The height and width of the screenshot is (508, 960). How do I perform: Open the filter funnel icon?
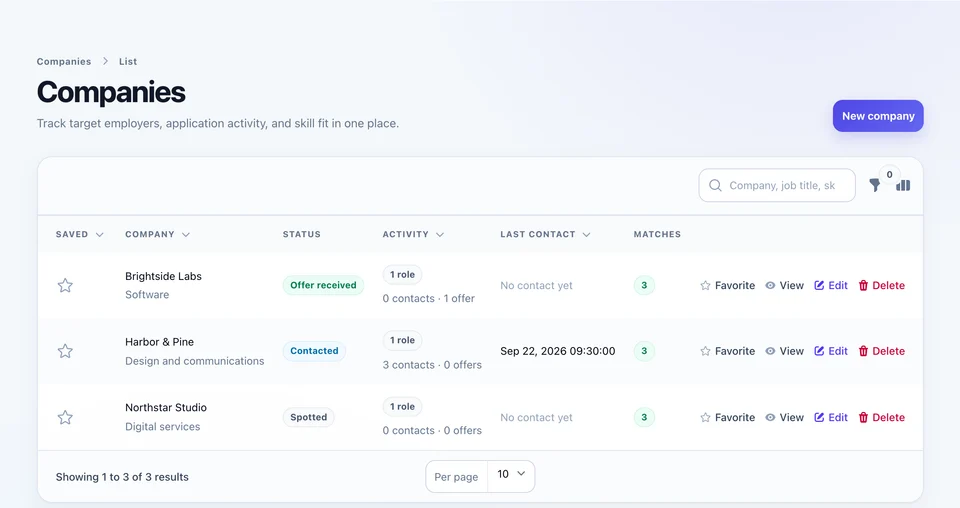[875, 185]
